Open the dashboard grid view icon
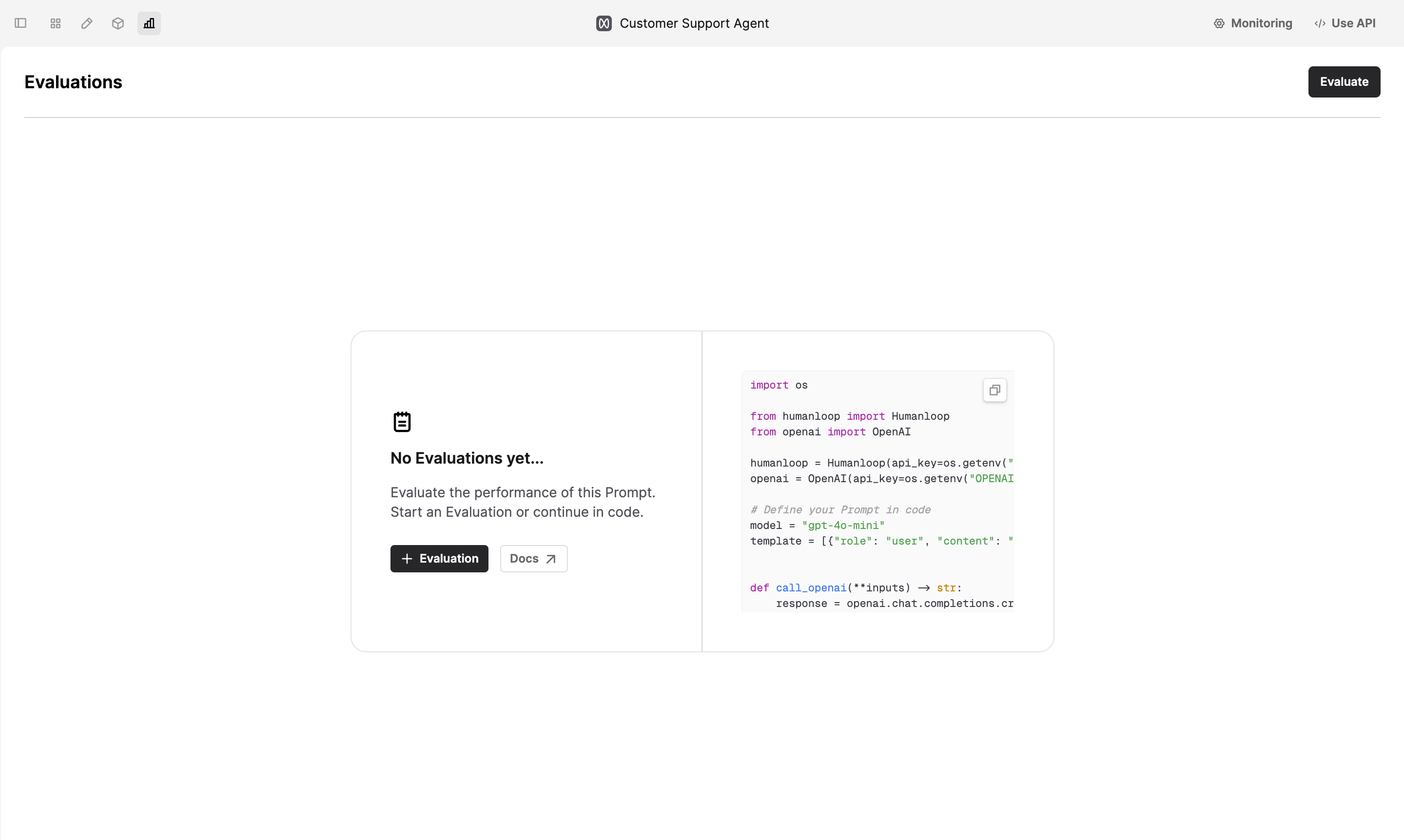The height and width of the screenshot is (840, 1404). [56, 23]
